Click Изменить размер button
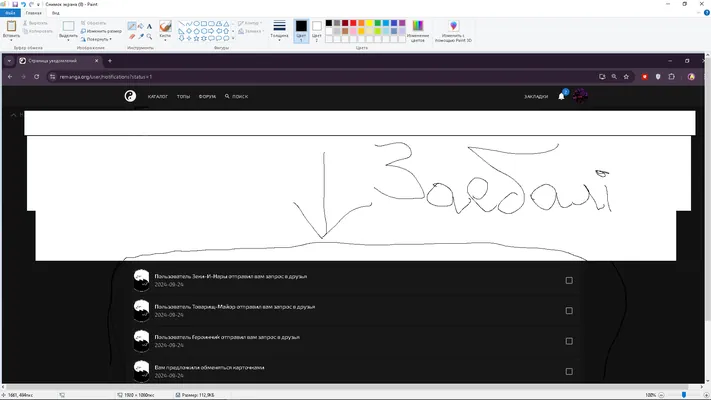 point(101,31)
